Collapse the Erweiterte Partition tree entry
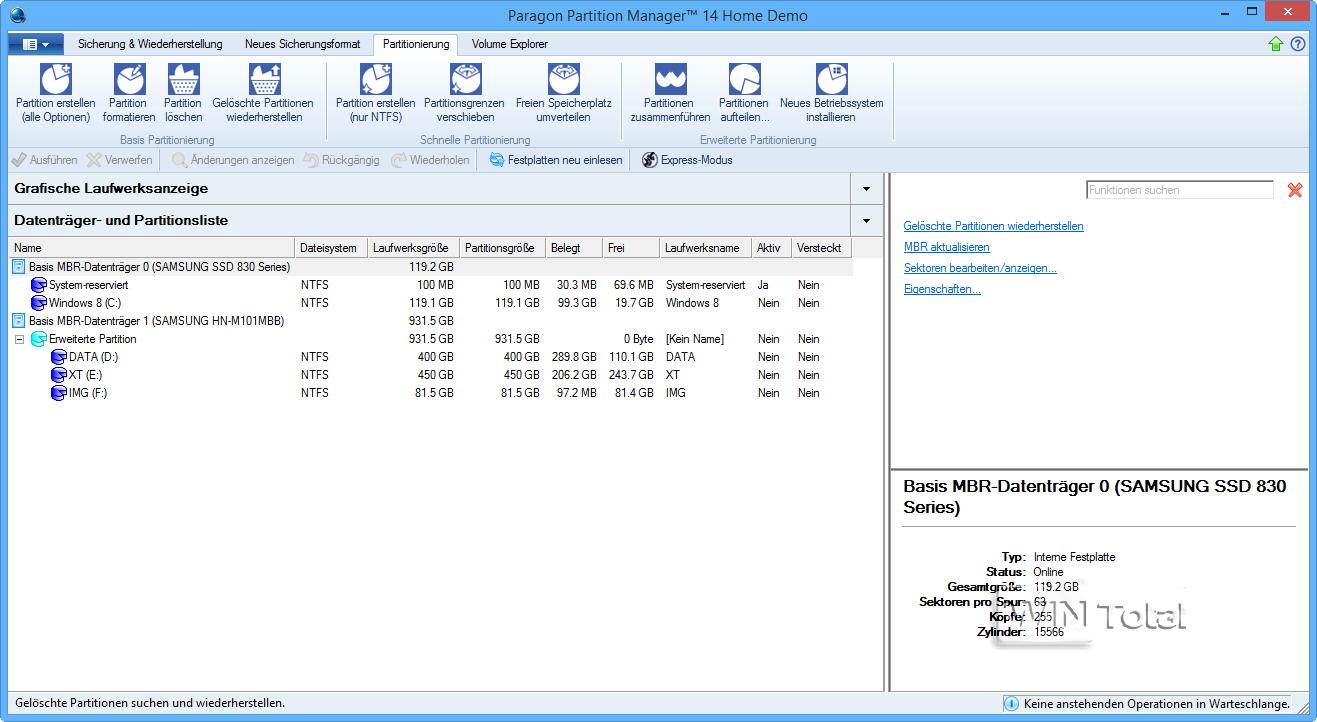 (18, 339)
